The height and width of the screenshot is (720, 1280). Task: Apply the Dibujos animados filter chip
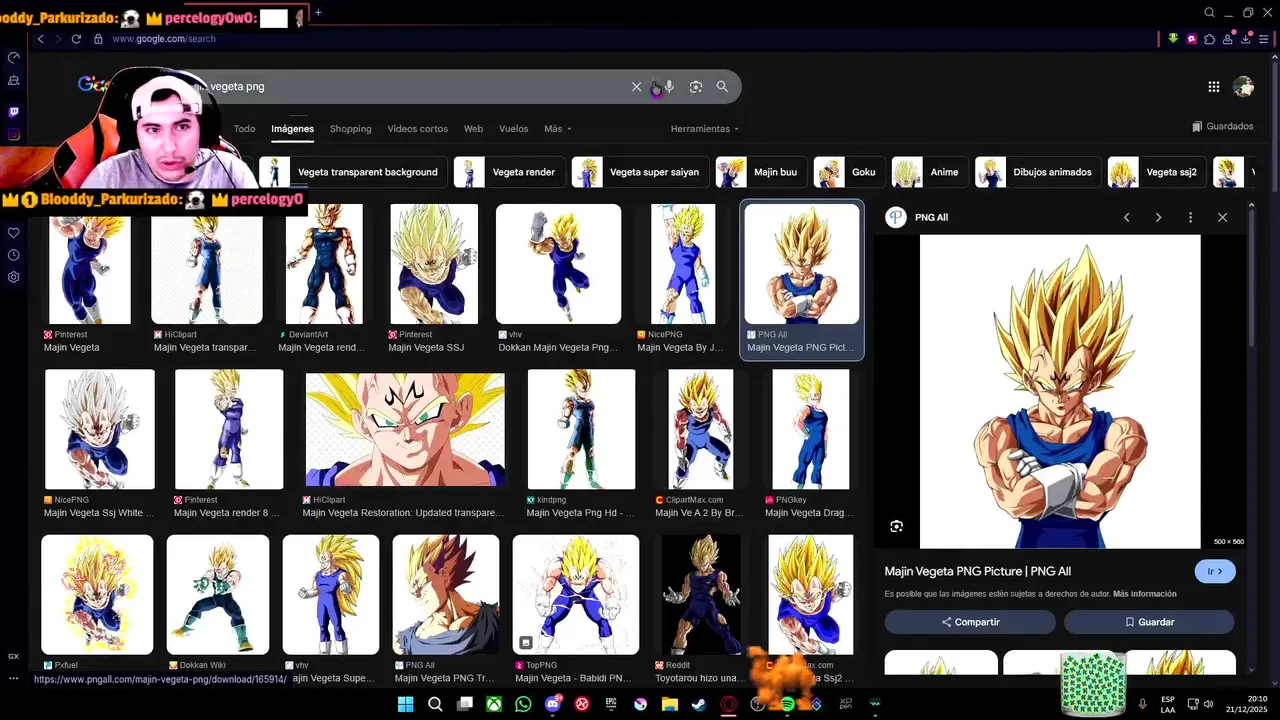[x=1037, y=172]
